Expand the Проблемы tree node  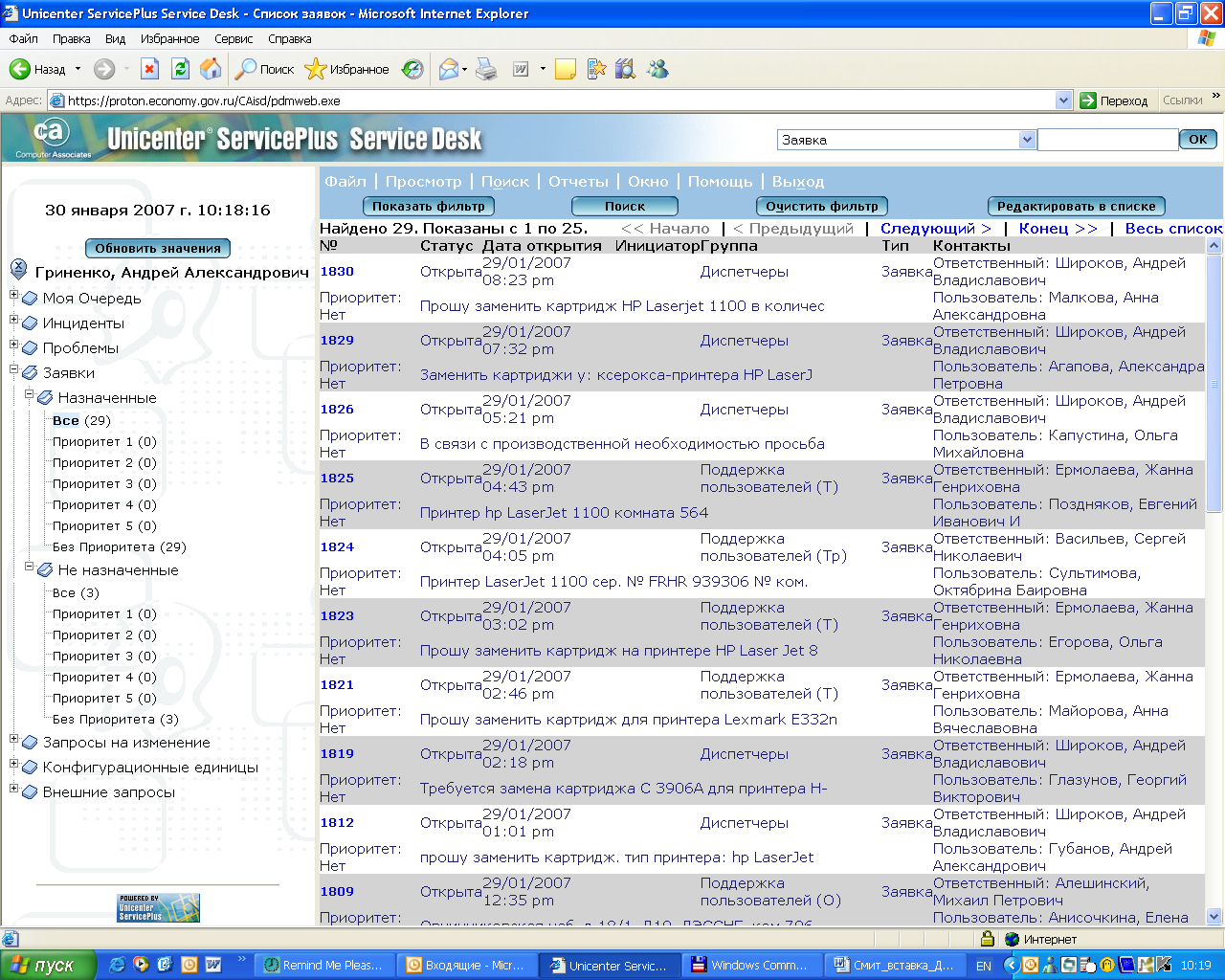(14, 345)
